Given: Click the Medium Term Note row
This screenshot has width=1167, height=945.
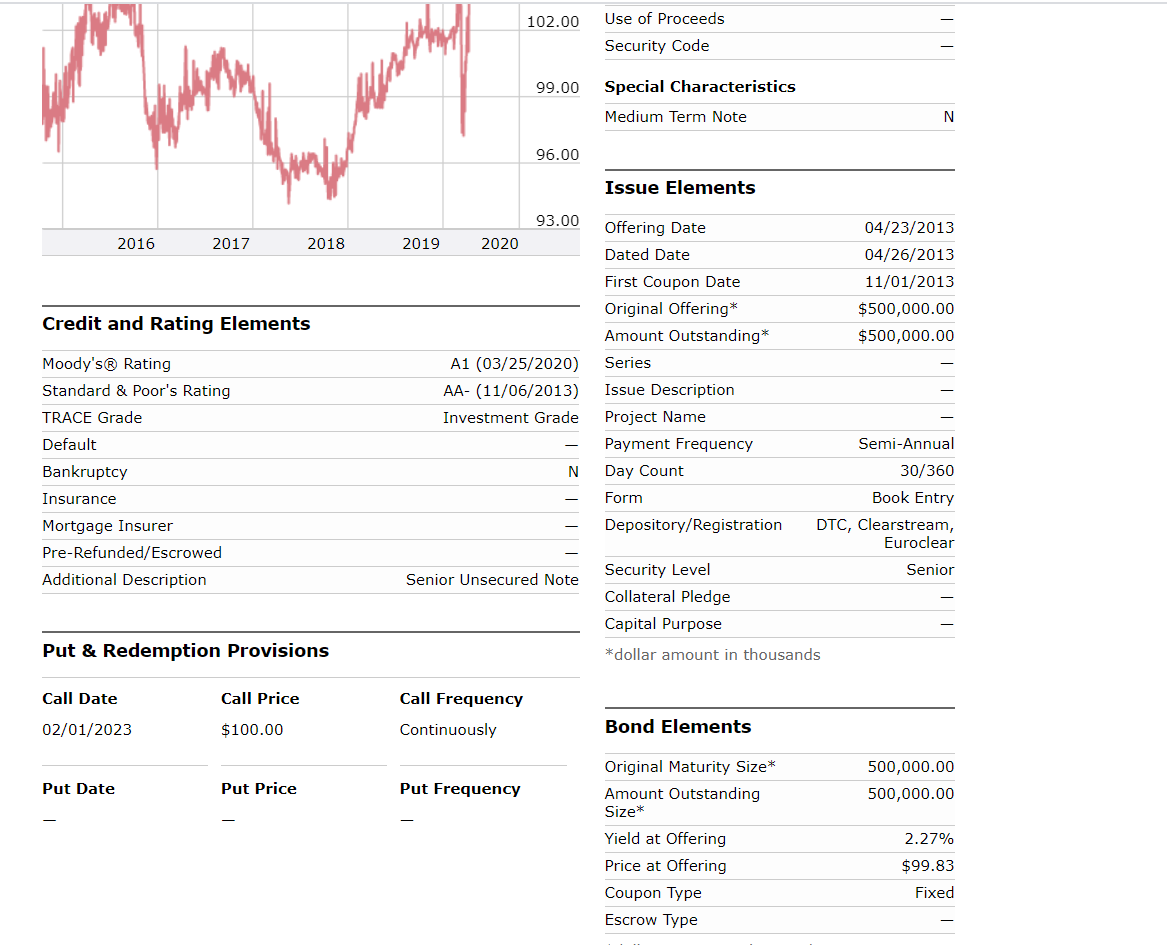Looking at the screenshot, I should coord(674,117).
